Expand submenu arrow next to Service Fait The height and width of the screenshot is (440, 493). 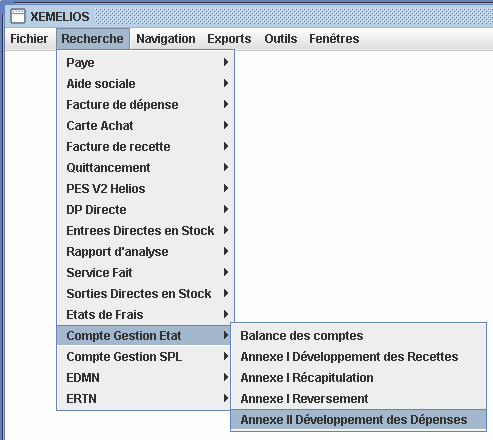(x=226, y=272)
